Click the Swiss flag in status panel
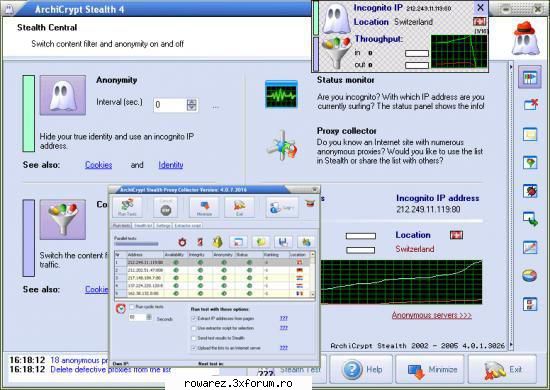Screen dimensions: 550x390 click(x=479, y=22)
